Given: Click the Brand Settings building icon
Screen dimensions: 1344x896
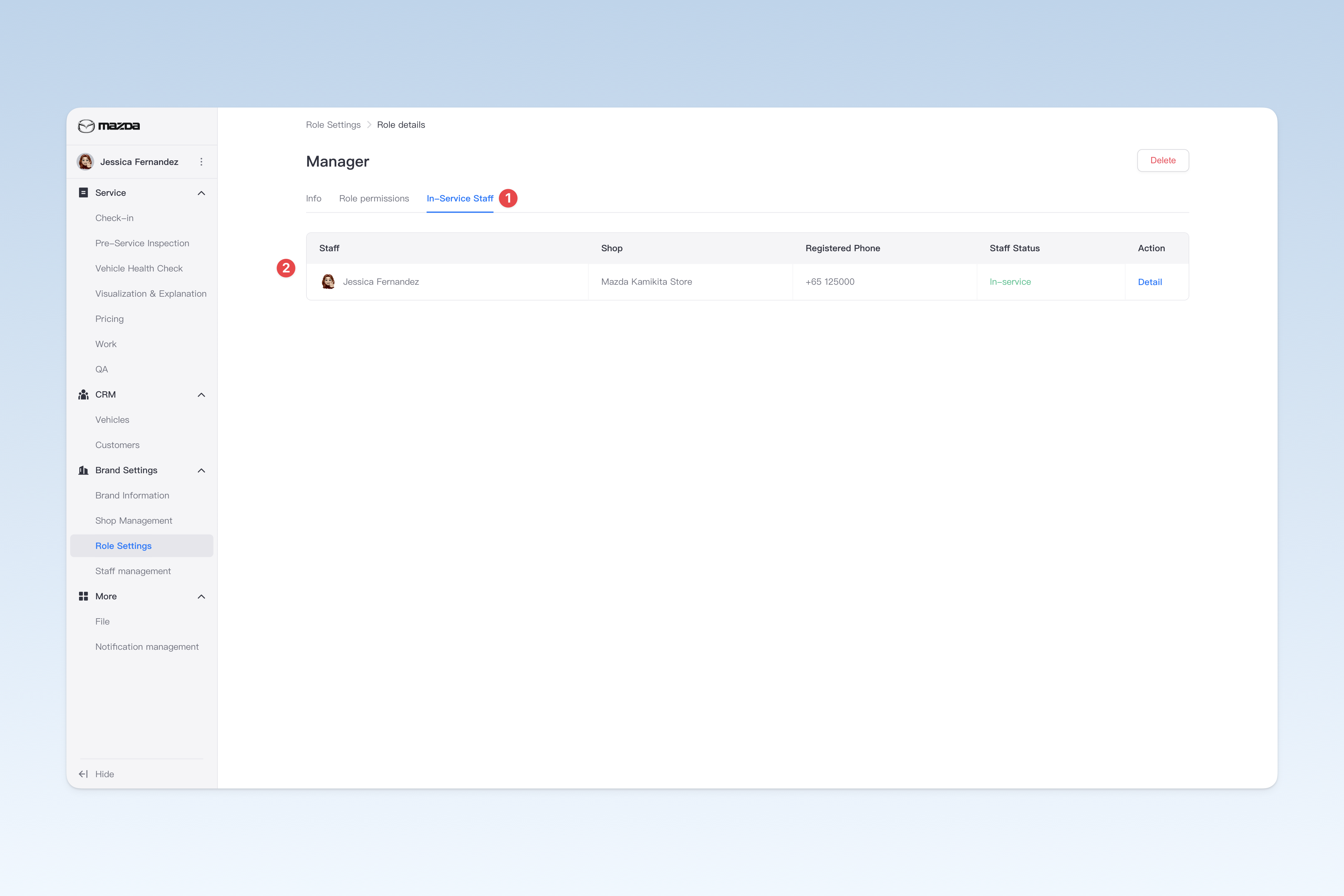Looking at the screenshot, I should click(83, 470).
